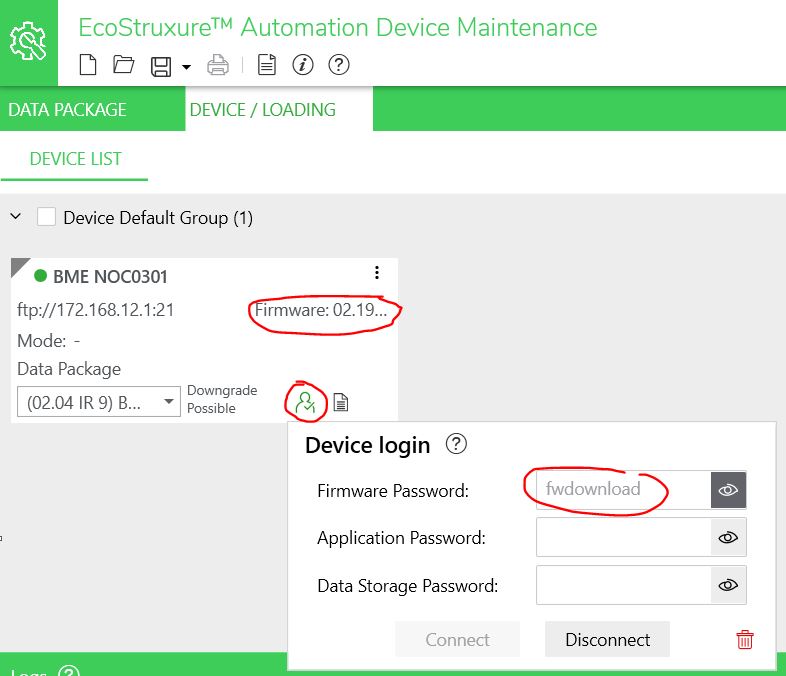
Task: Click the Firmware: 02.19... version text
Action: (321, 310)
